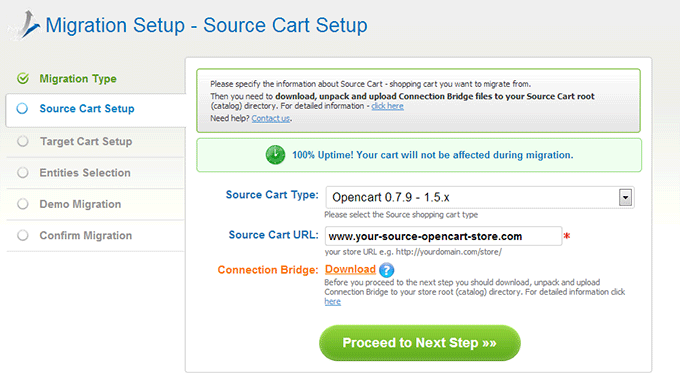Follow the Contact us link

pos(271,118)
